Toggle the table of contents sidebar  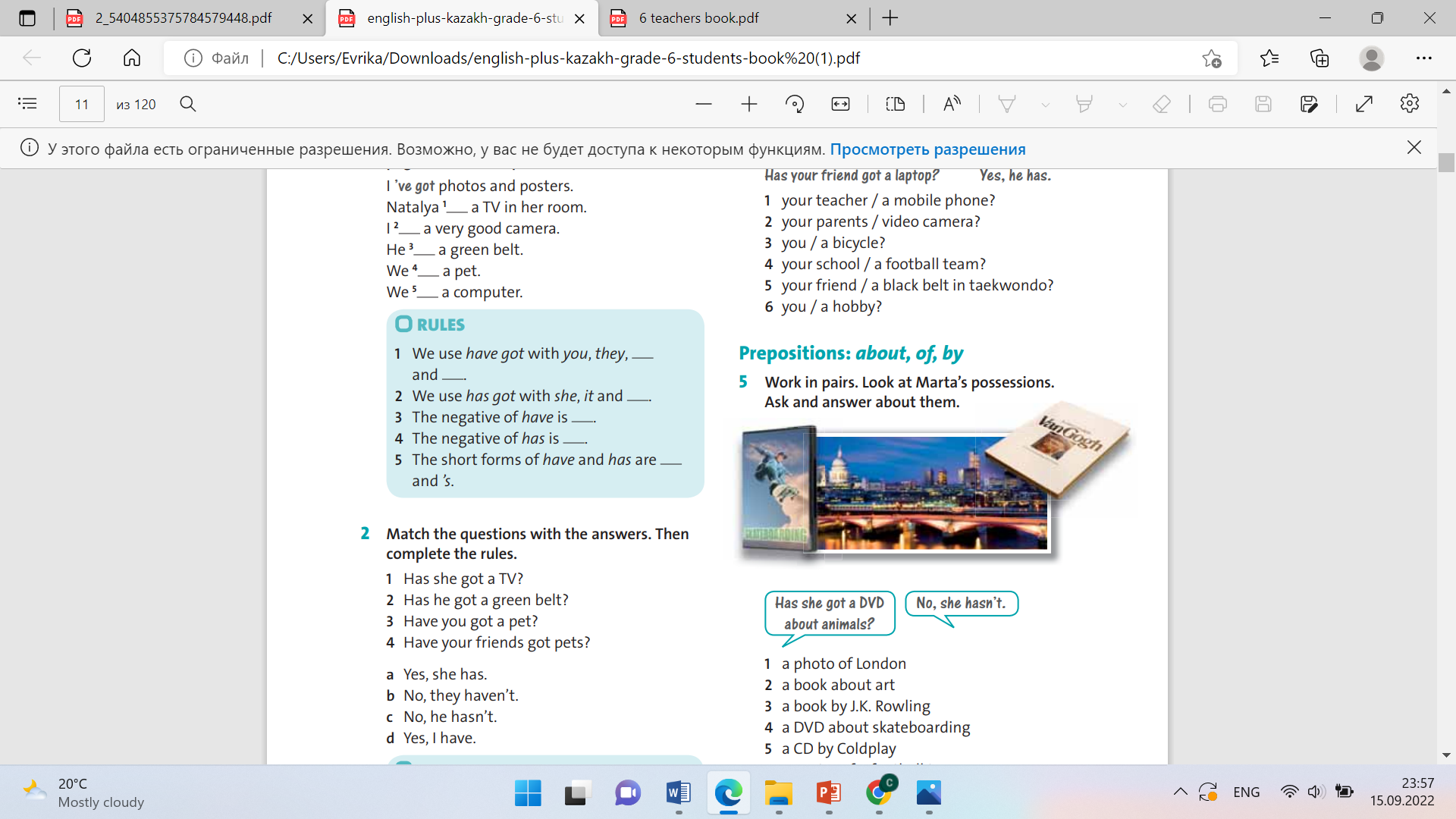click(27, 104)
